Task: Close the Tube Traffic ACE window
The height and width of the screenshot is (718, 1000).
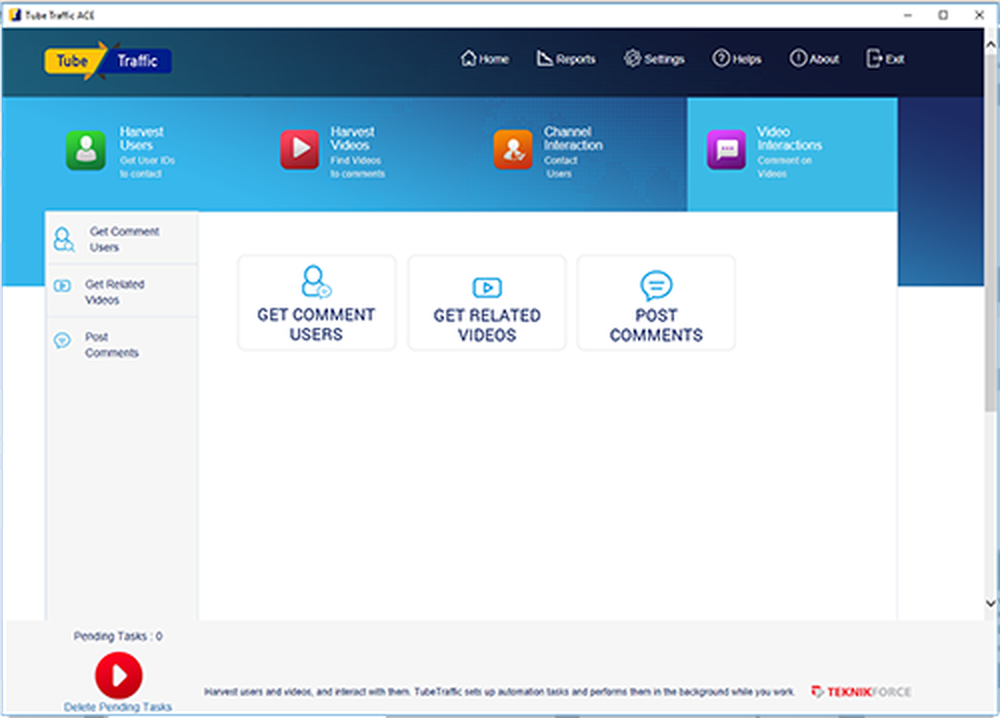Action: point(980,15)
